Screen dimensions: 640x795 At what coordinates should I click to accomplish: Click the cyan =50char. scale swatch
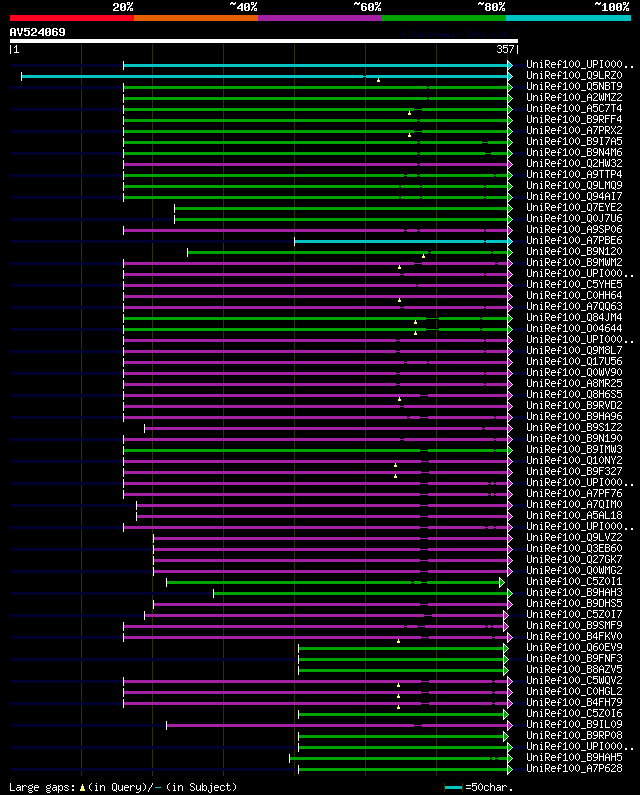[453, 787]
